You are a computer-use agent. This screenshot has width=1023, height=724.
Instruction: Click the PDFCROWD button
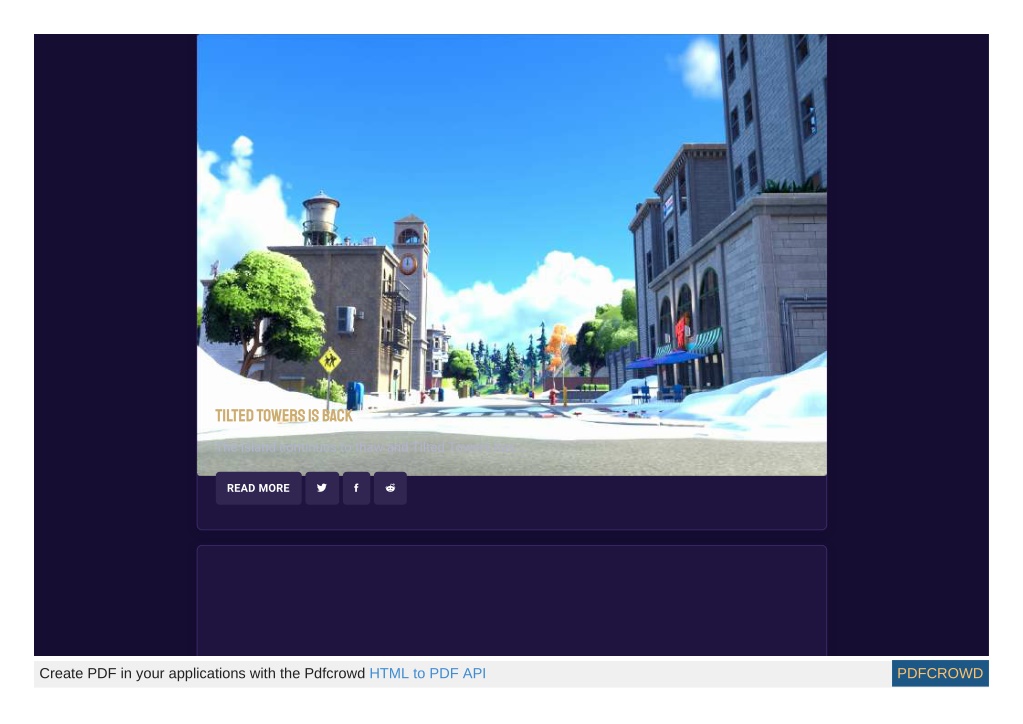[x=939, y=673]
